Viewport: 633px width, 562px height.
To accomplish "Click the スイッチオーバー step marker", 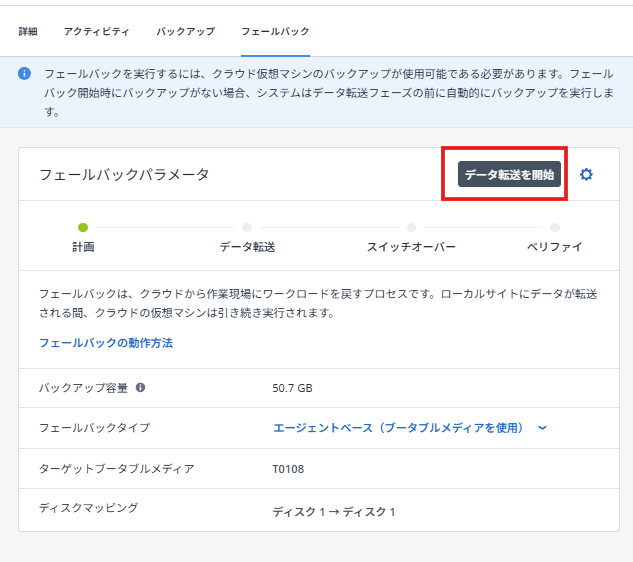I will point(411,227).
